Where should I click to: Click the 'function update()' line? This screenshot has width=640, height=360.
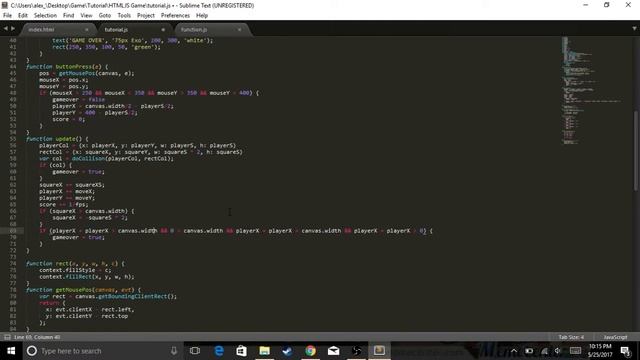pos(57,139)
